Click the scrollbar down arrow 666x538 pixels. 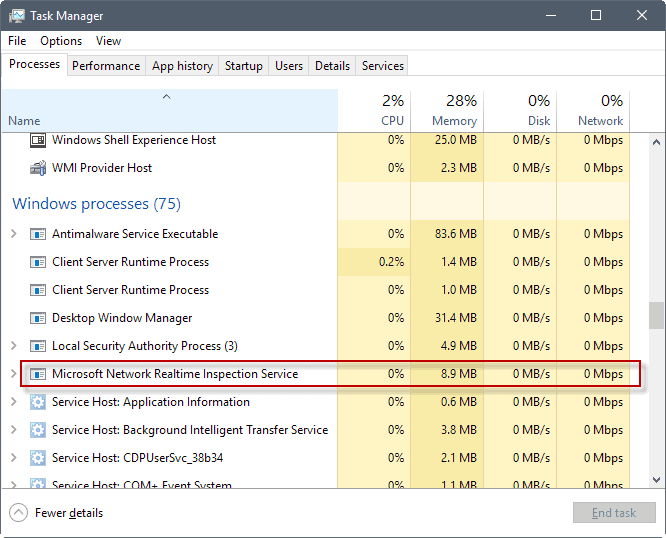[656, 480]
